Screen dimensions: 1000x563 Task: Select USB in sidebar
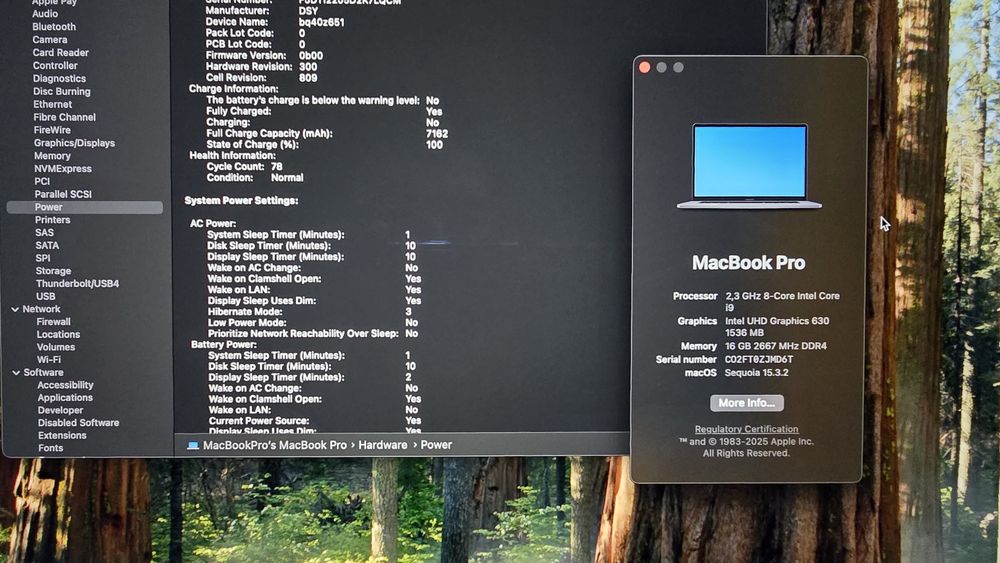(x=46, y=296)
